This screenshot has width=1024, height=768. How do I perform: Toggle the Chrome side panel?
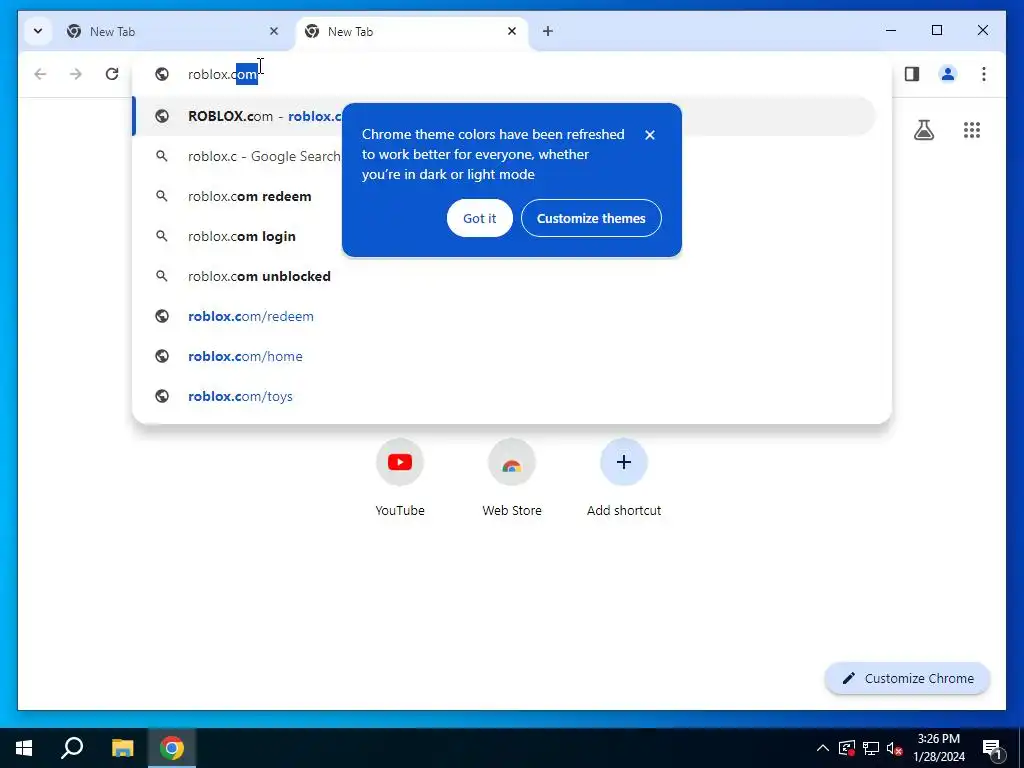pyautogui.click(x=912, y=74)
